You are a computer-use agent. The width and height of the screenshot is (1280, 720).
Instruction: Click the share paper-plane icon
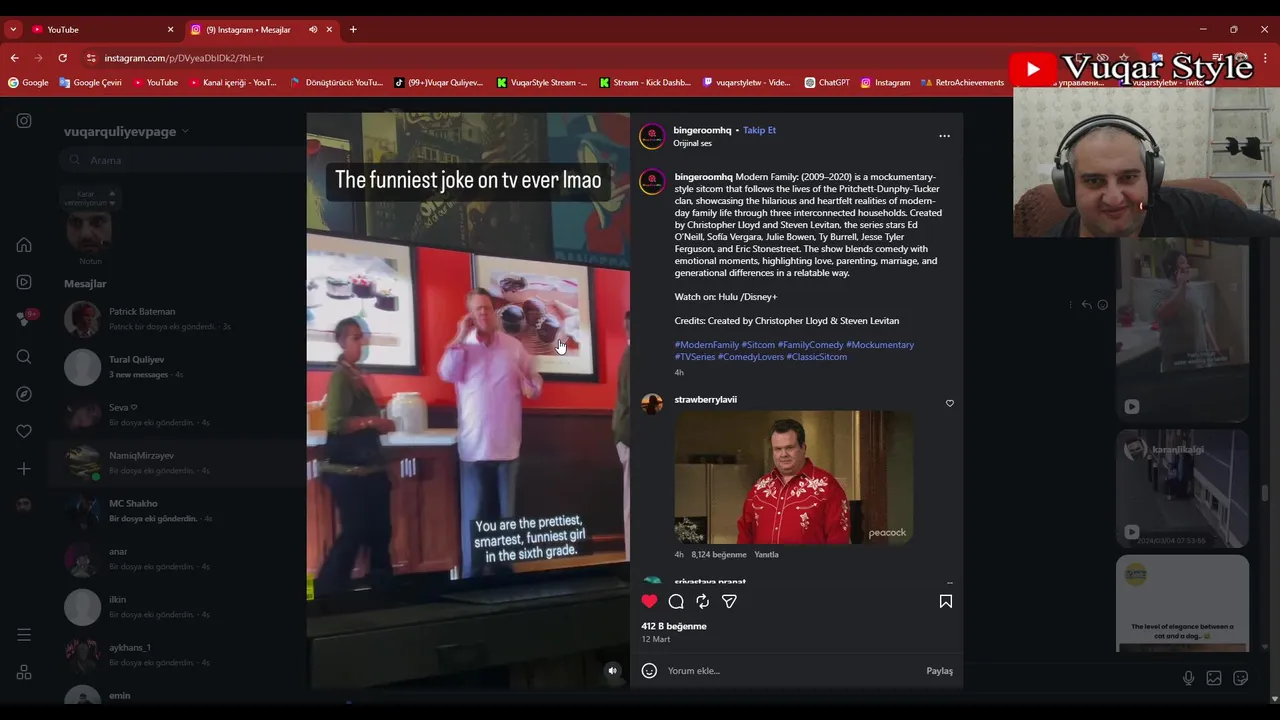pos(729,601)
